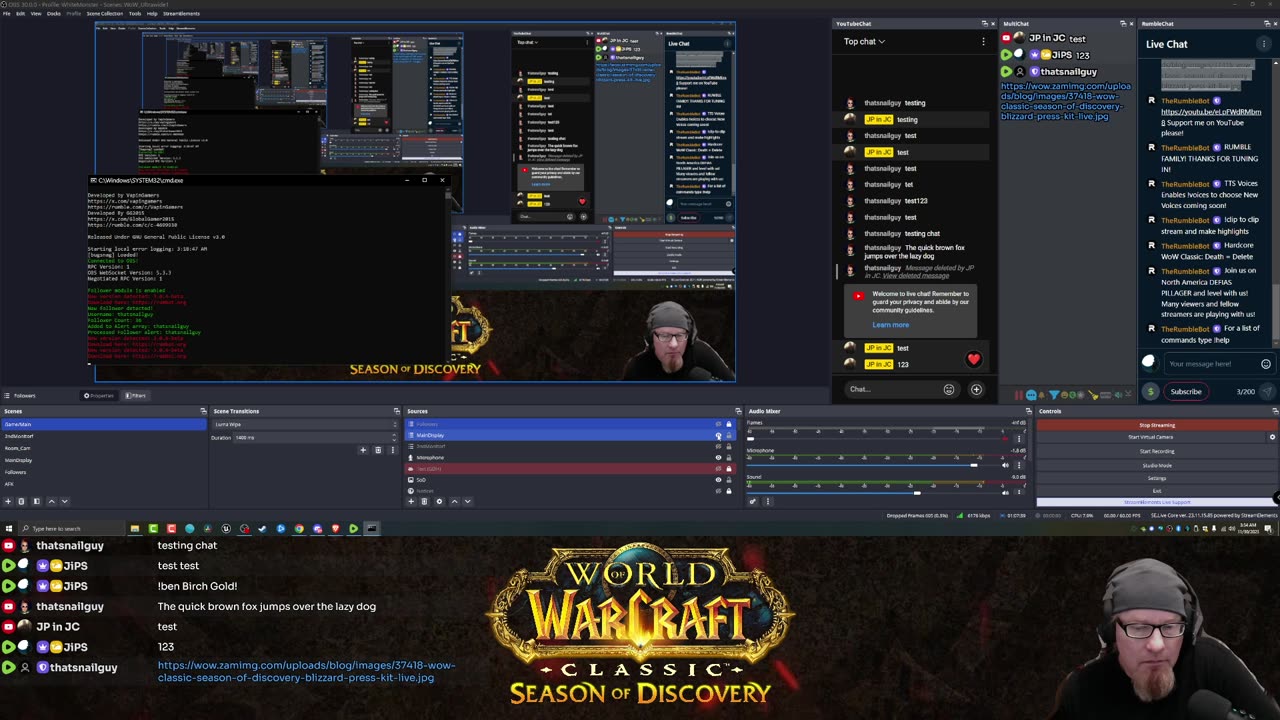Click the Stop Streaming button
Viewport: 1280px width, 720px height.
[x=1157, y=425]
